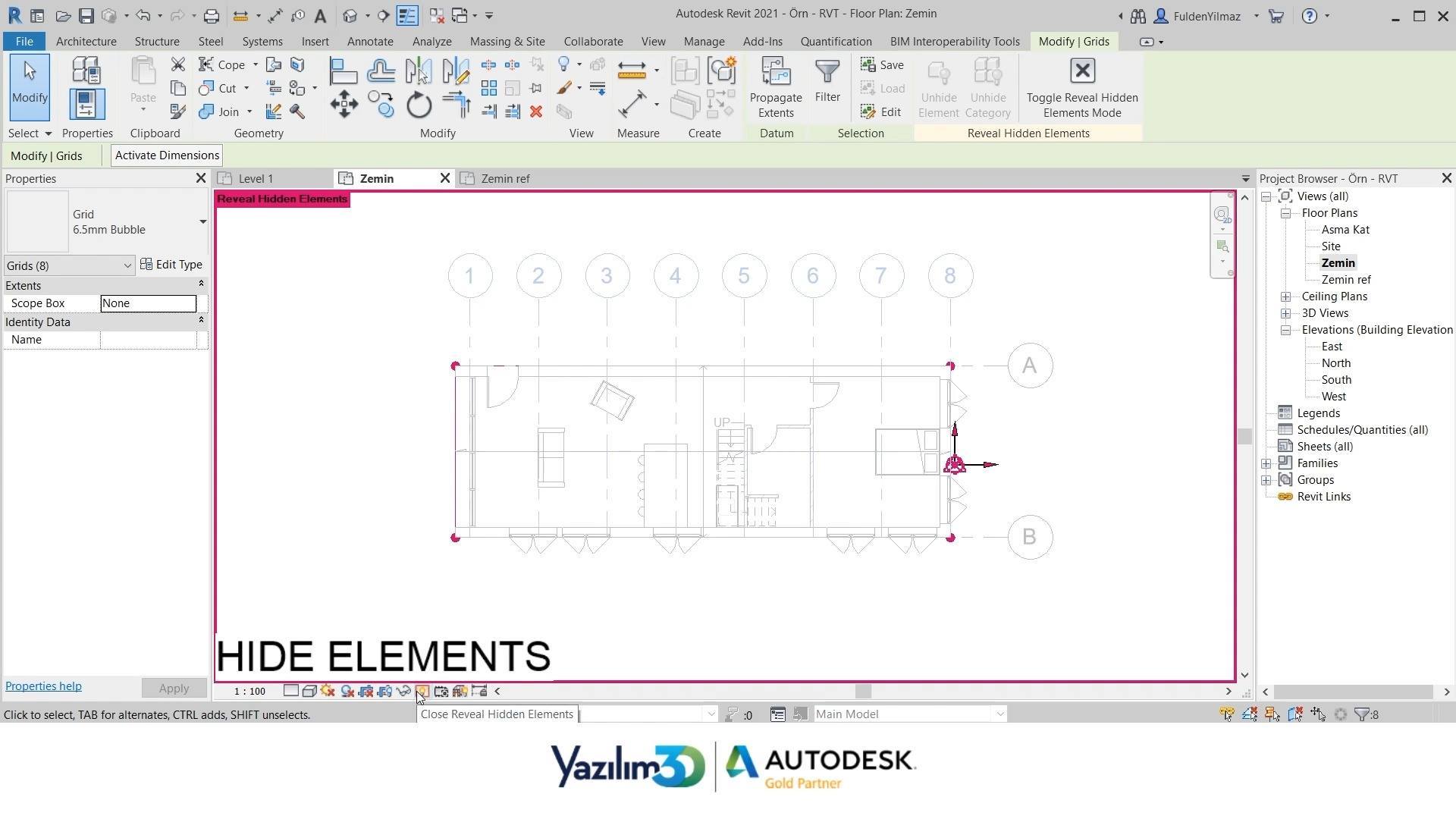This screenshot has width=1456, height=819.
Task: Click the Align tool icon
Action: [344, 71]
